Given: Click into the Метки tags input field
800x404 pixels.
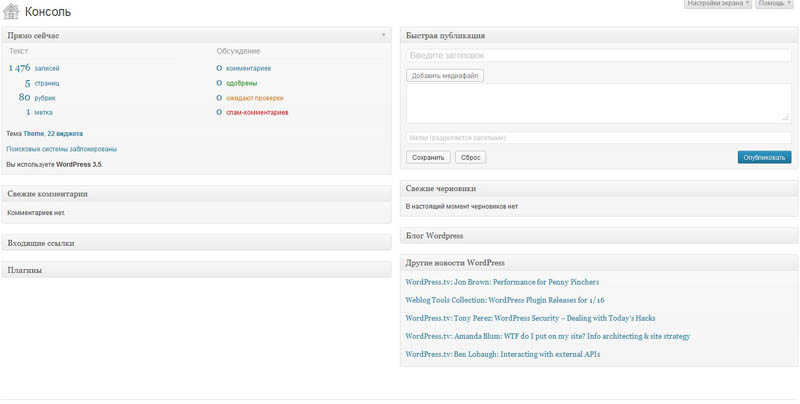Looking at the screenshot, I should point(598,138).
